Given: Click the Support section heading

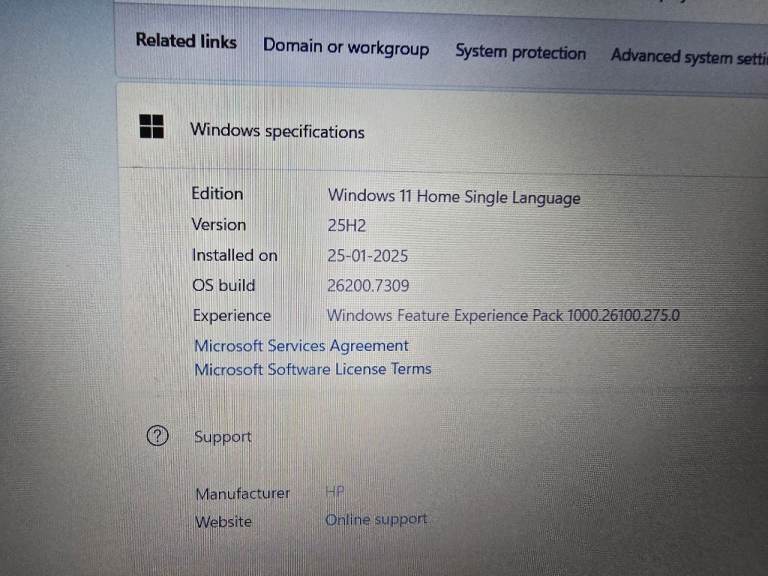Looking at the screenshot, I should coord(223,437).
